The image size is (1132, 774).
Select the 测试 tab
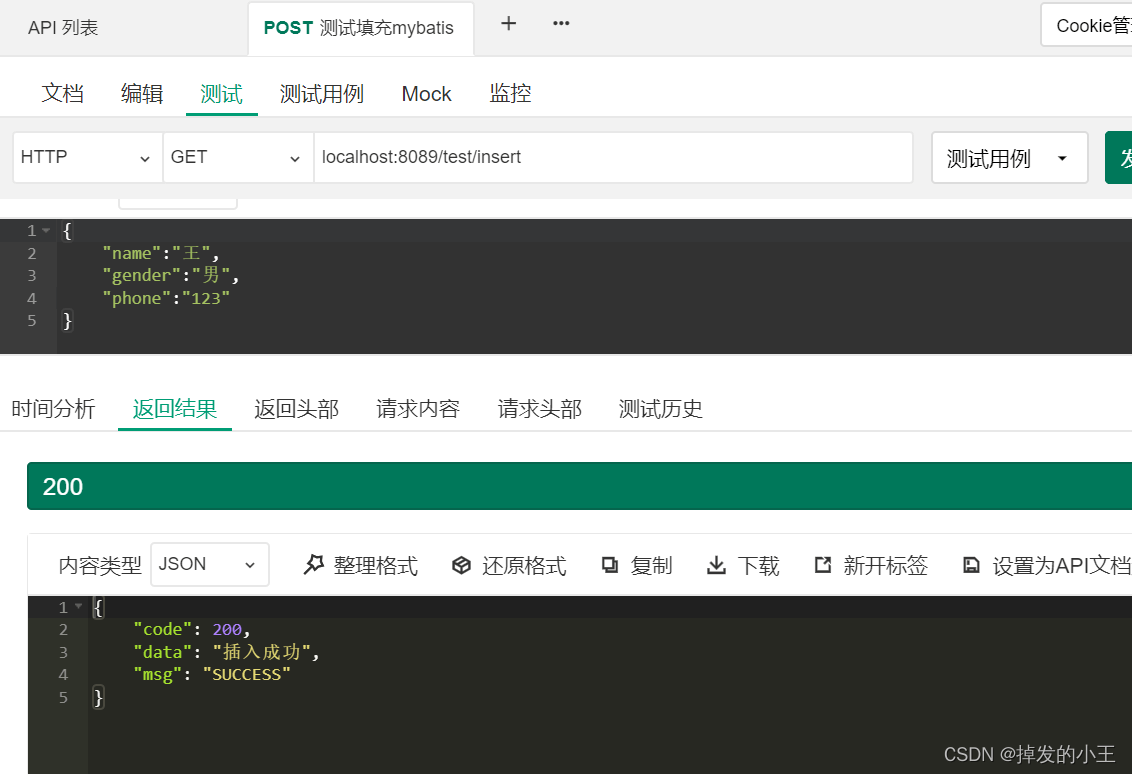tap(221, 94)
